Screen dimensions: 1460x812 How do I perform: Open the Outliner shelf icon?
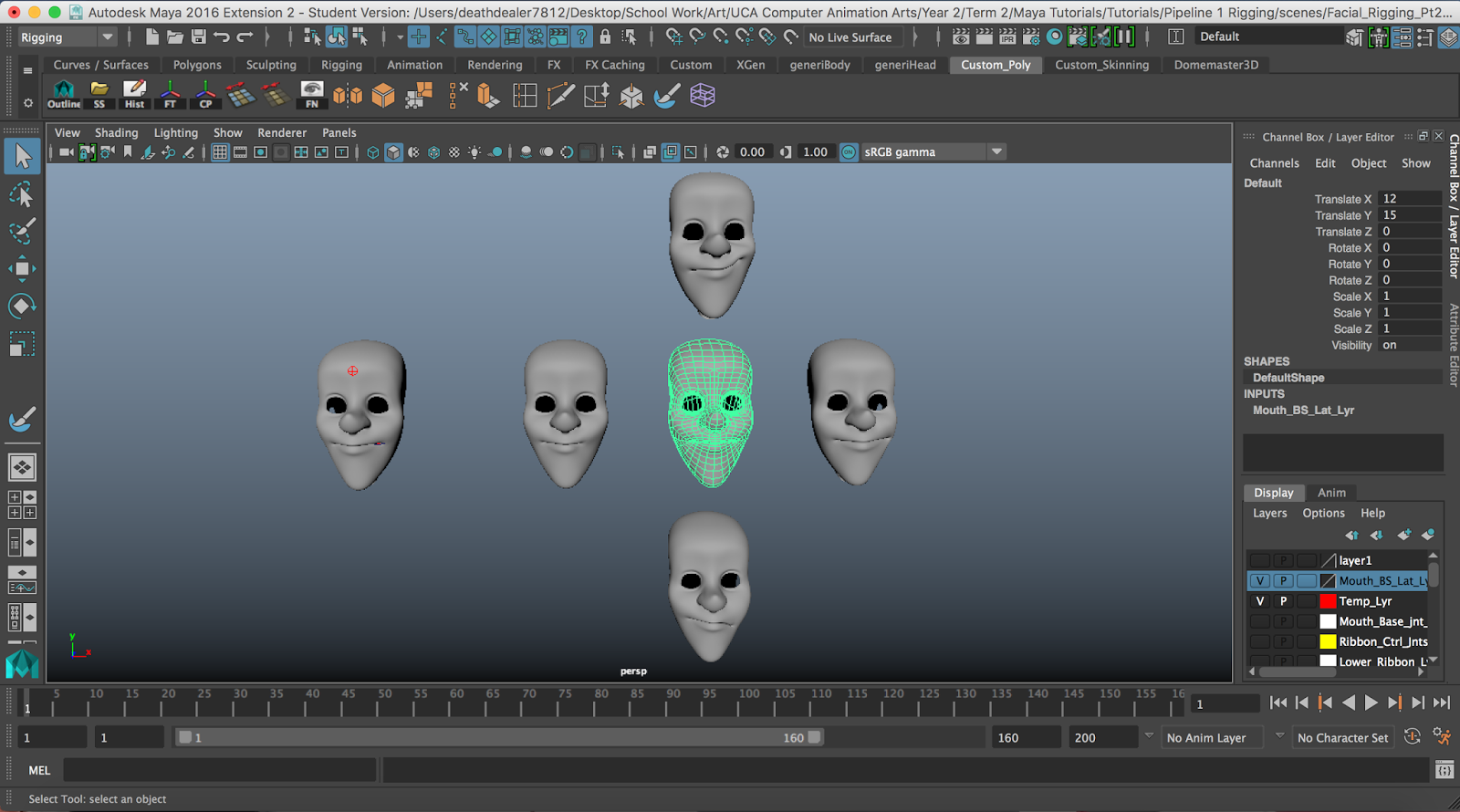[x=64, y=94]
